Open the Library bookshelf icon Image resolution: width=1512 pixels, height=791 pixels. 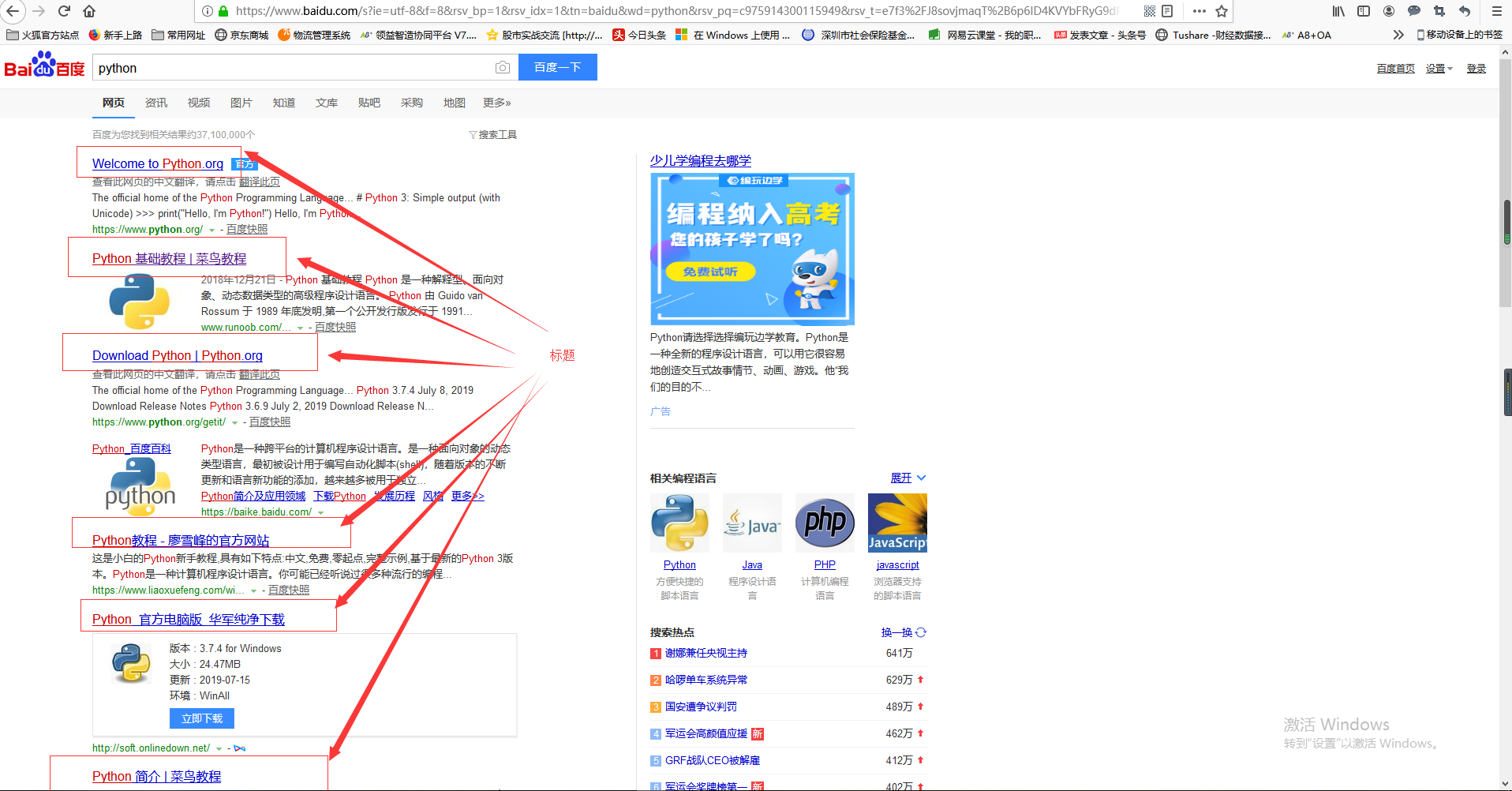pos(1338,11)
